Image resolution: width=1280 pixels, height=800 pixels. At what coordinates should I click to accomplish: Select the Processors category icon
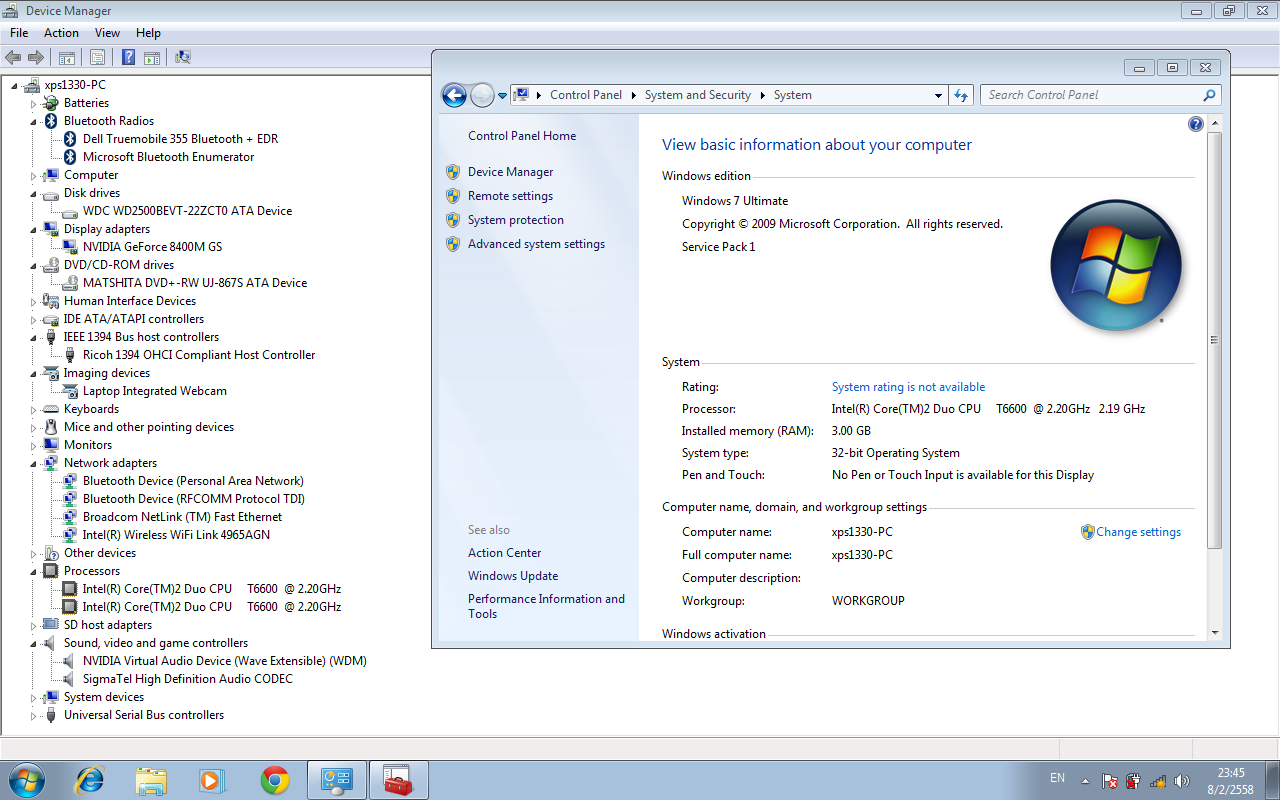(51, 571)
